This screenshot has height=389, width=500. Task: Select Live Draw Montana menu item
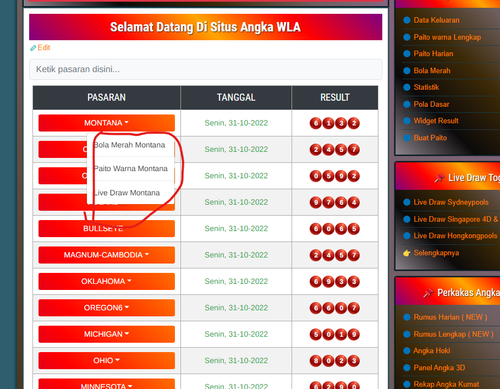(x=130, y=193)
